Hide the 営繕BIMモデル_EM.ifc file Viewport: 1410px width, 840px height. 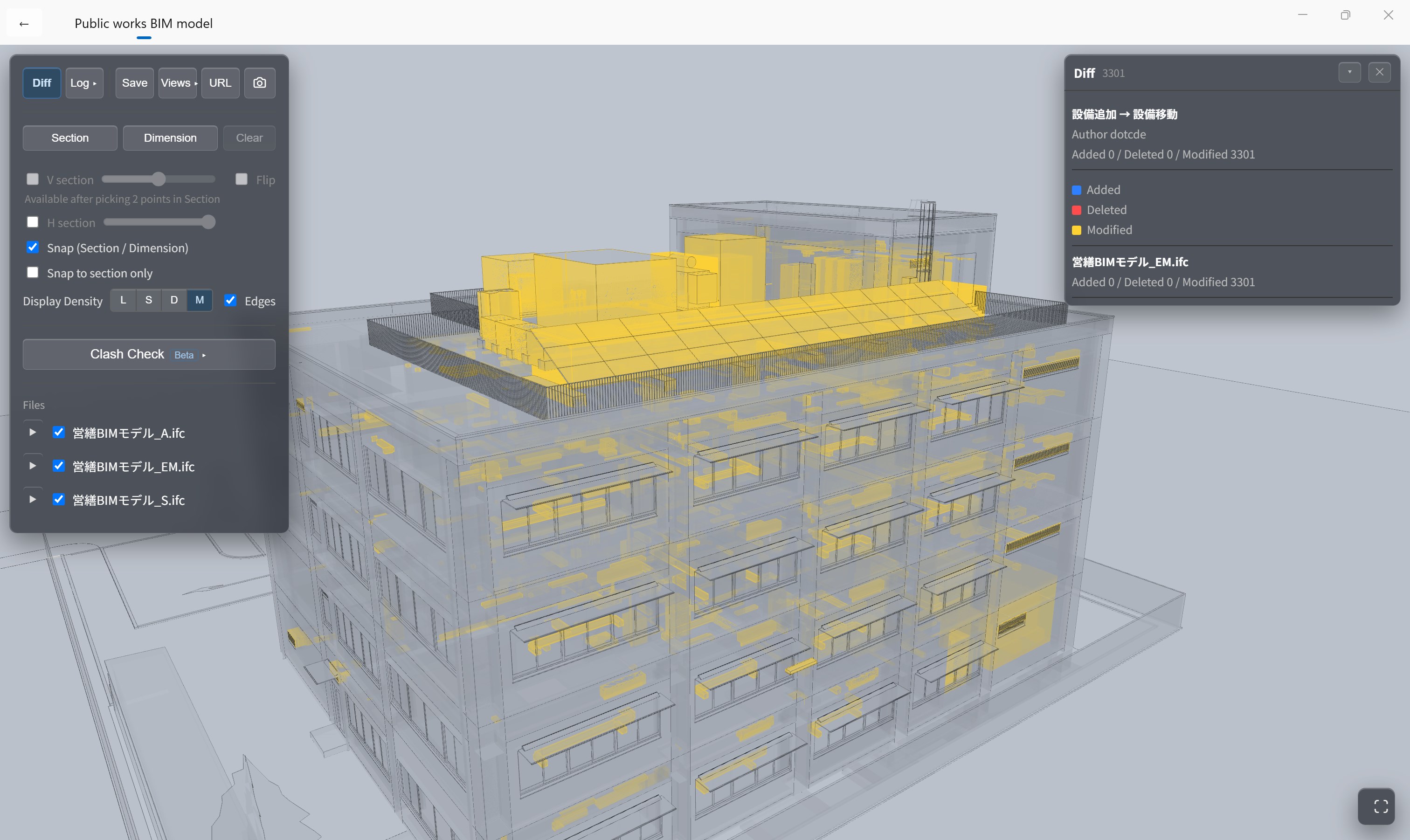[59, 466]
